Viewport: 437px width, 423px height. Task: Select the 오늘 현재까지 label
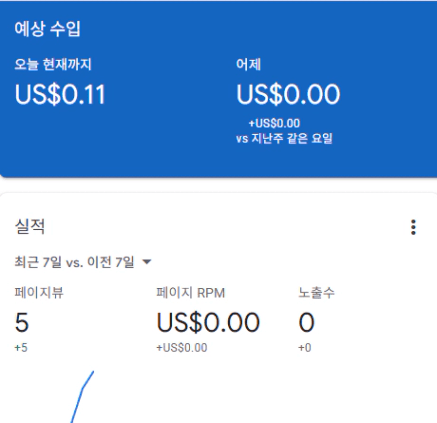[53, 64]
